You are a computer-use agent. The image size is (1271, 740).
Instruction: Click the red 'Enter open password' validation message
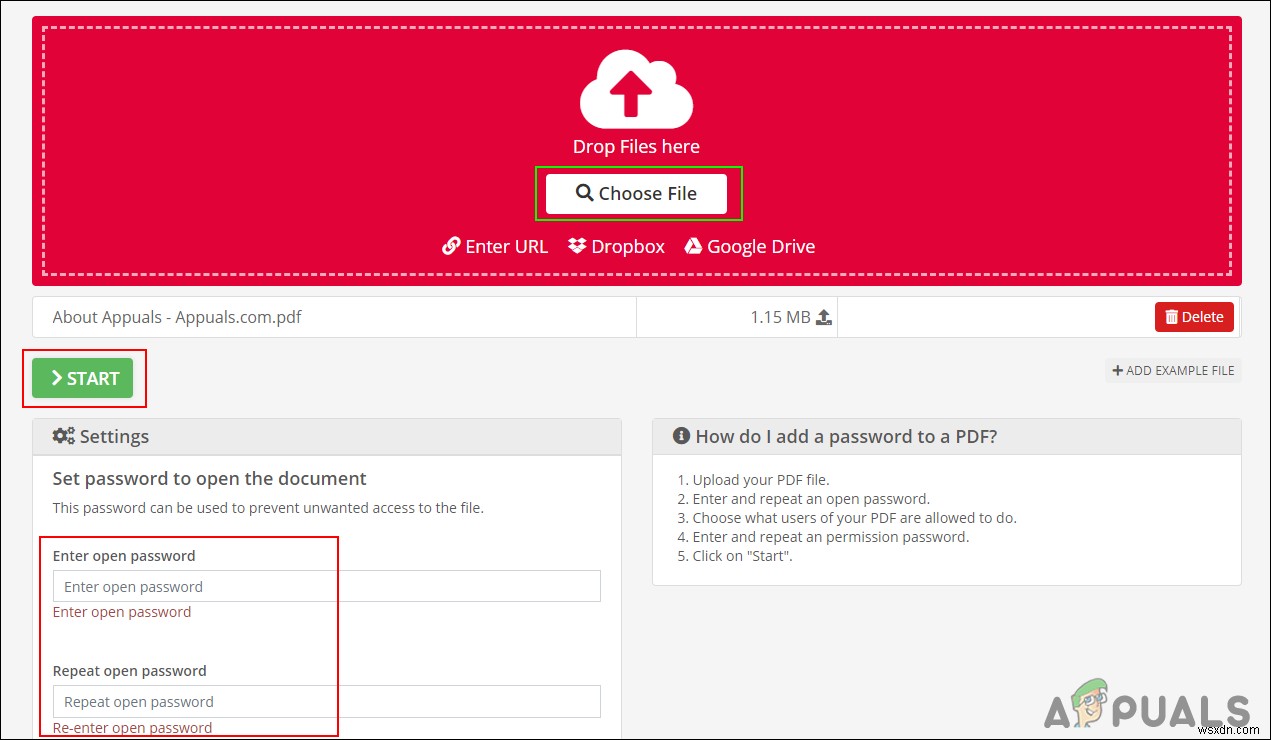point(122,612)
